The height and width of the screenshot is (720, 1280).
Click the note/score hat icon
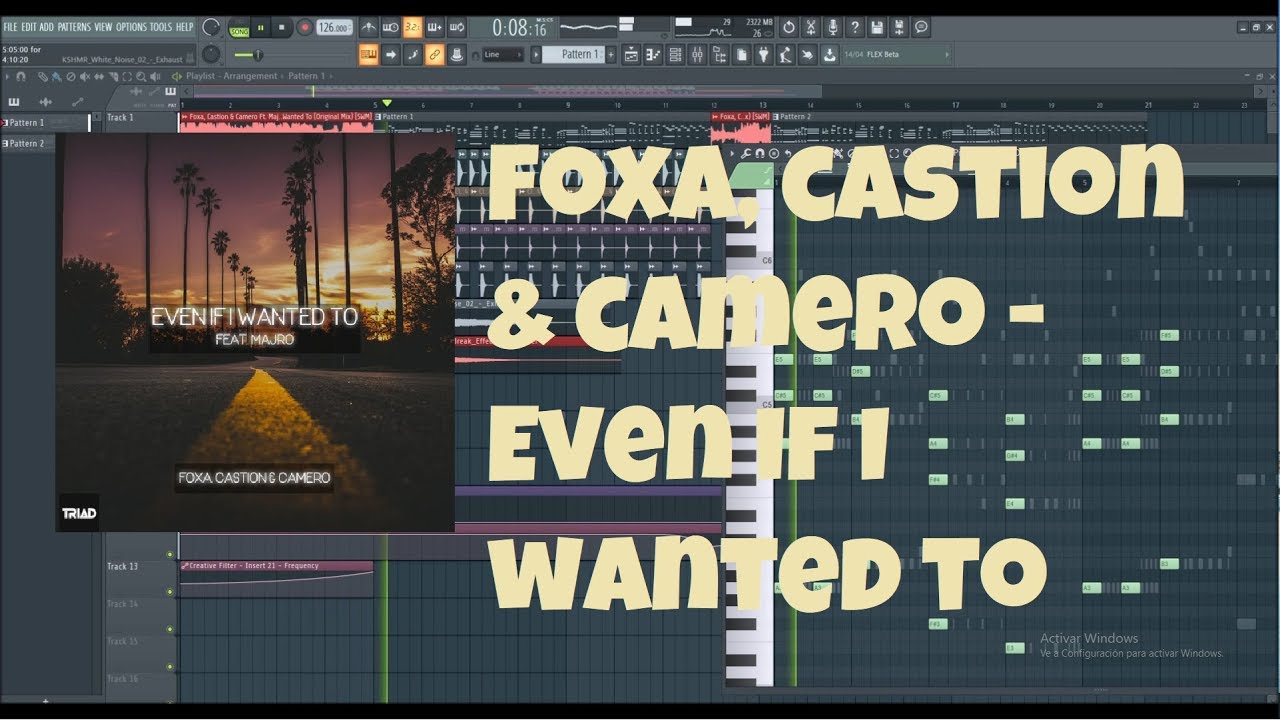point(456,55)
